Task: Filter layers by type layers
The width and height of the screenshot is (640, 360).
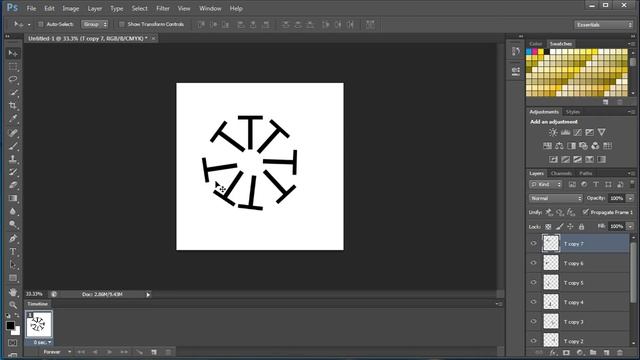Action: (596, 184)
